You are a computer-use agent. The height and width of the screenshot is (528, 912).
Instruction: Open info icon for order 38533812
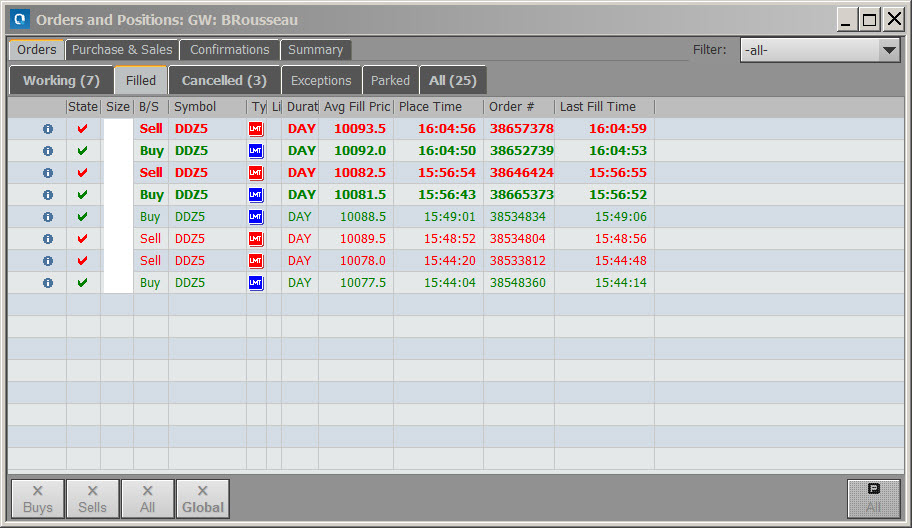pyautogui.click(x=48, y=261)
